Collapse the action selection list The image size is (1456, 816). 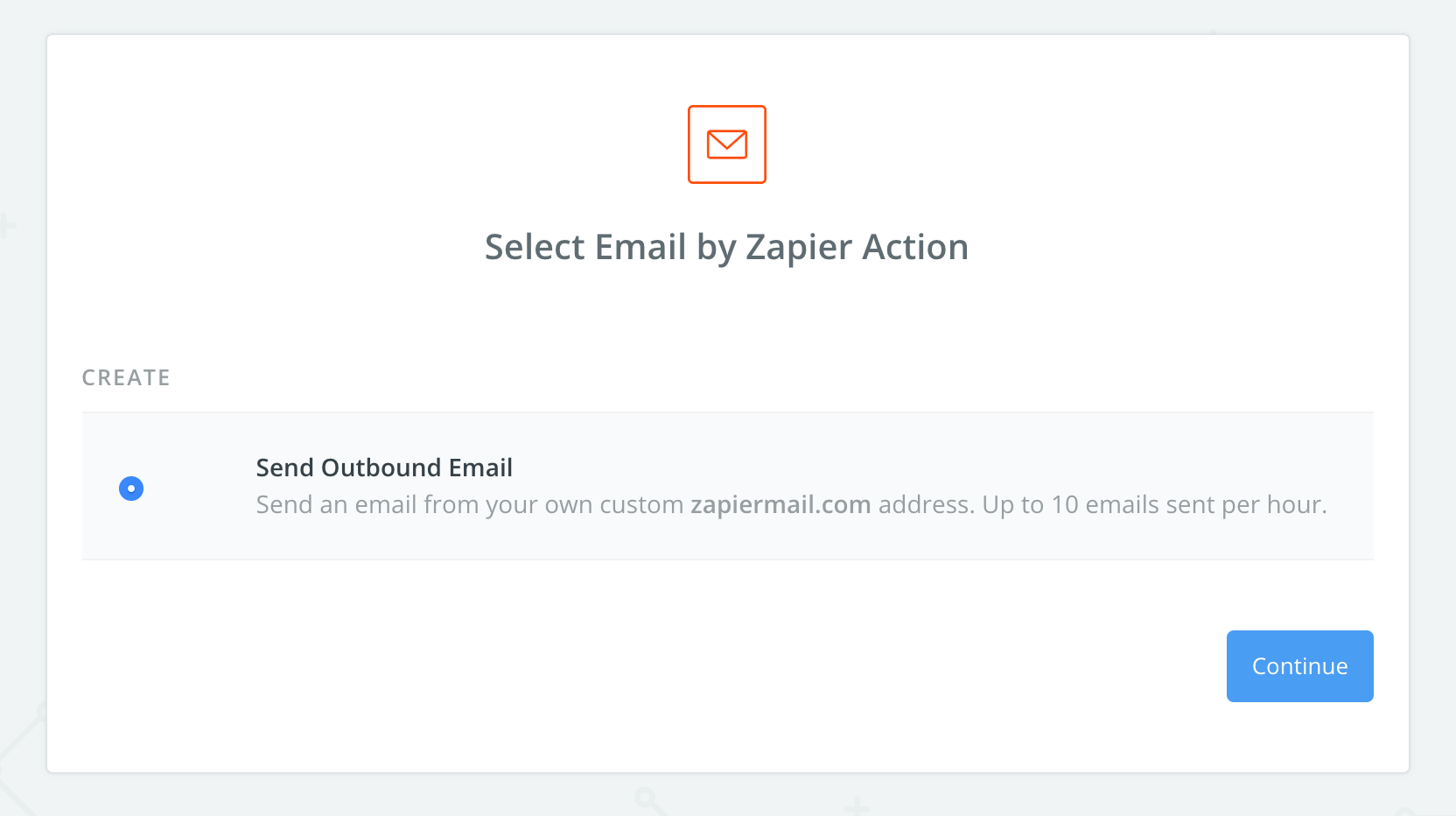[x=126, y=377]
